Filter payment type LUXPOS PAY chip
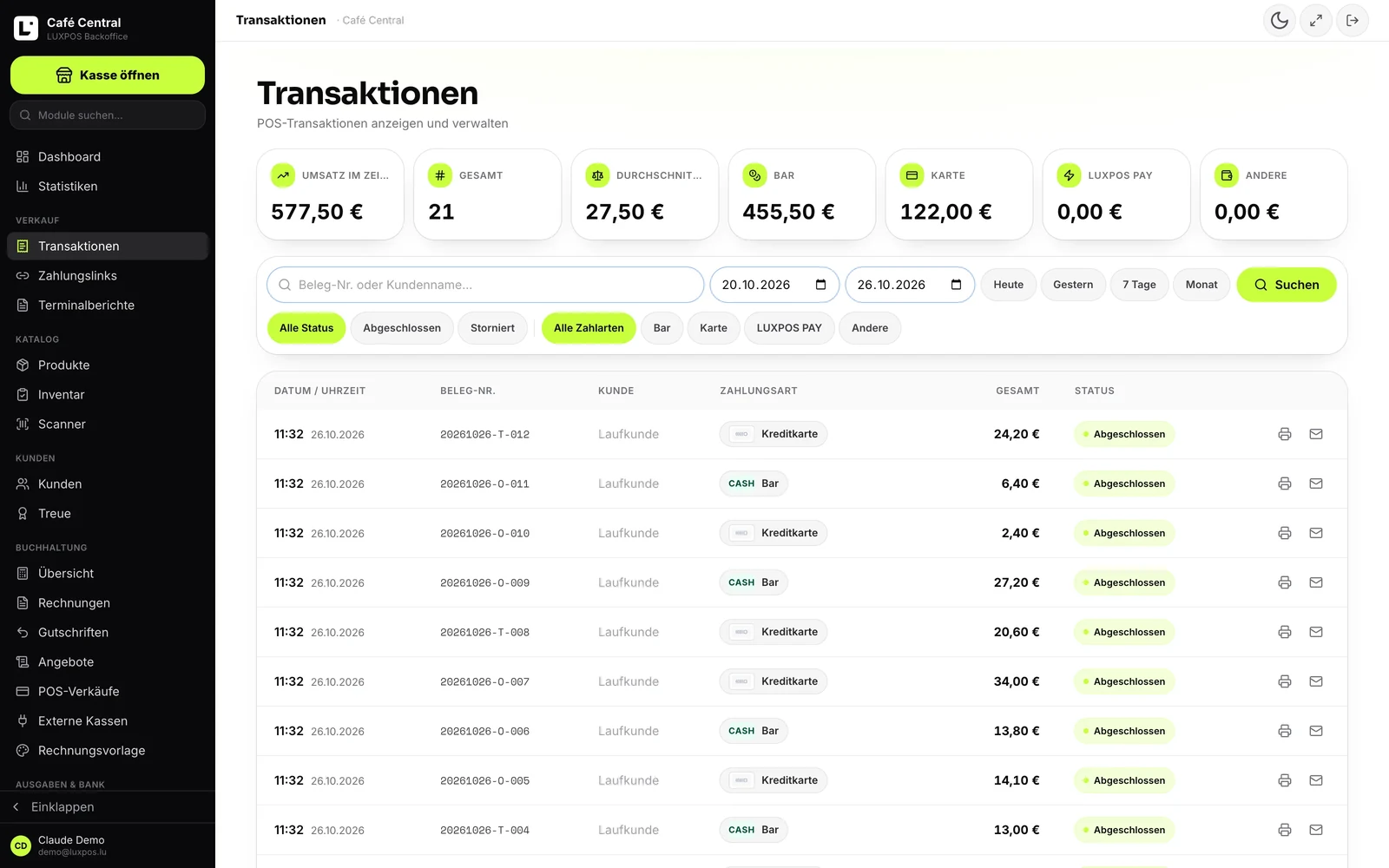Viewport: 1389px width, 868px height. (789, 328)
